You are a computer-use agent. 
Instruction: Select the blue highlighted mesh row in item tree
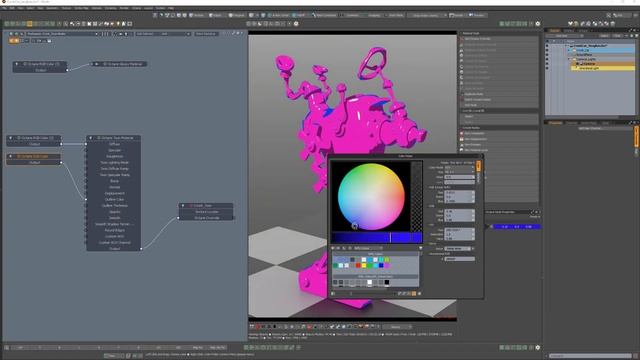603,50
